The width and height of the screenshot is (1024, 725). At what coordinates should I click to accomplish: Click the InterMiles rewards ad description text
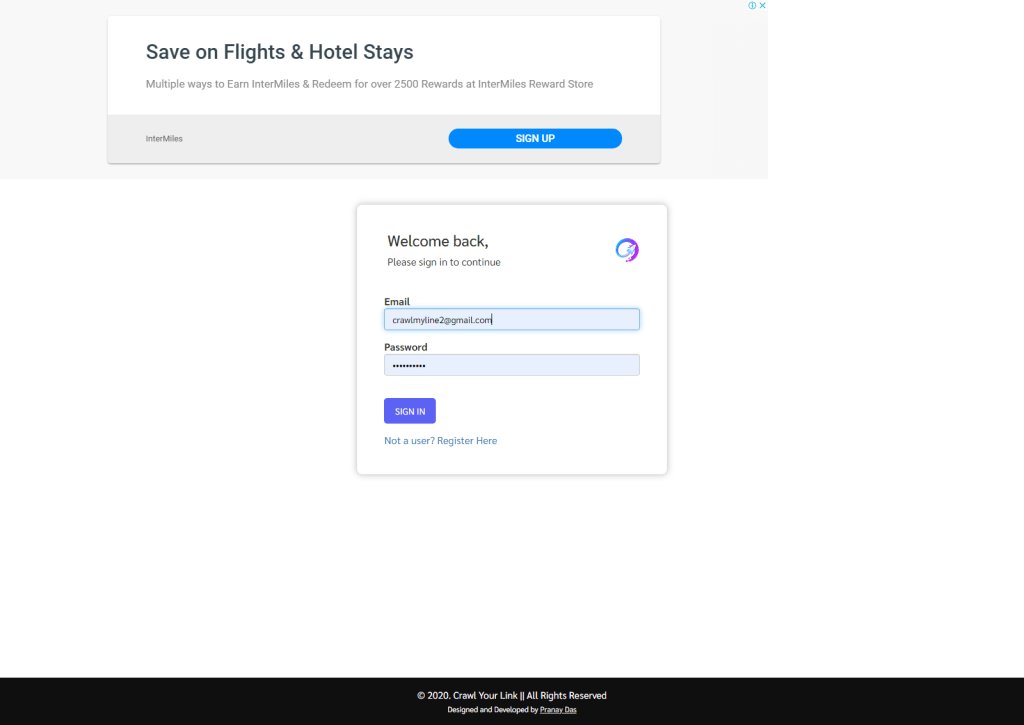(369, 84)
